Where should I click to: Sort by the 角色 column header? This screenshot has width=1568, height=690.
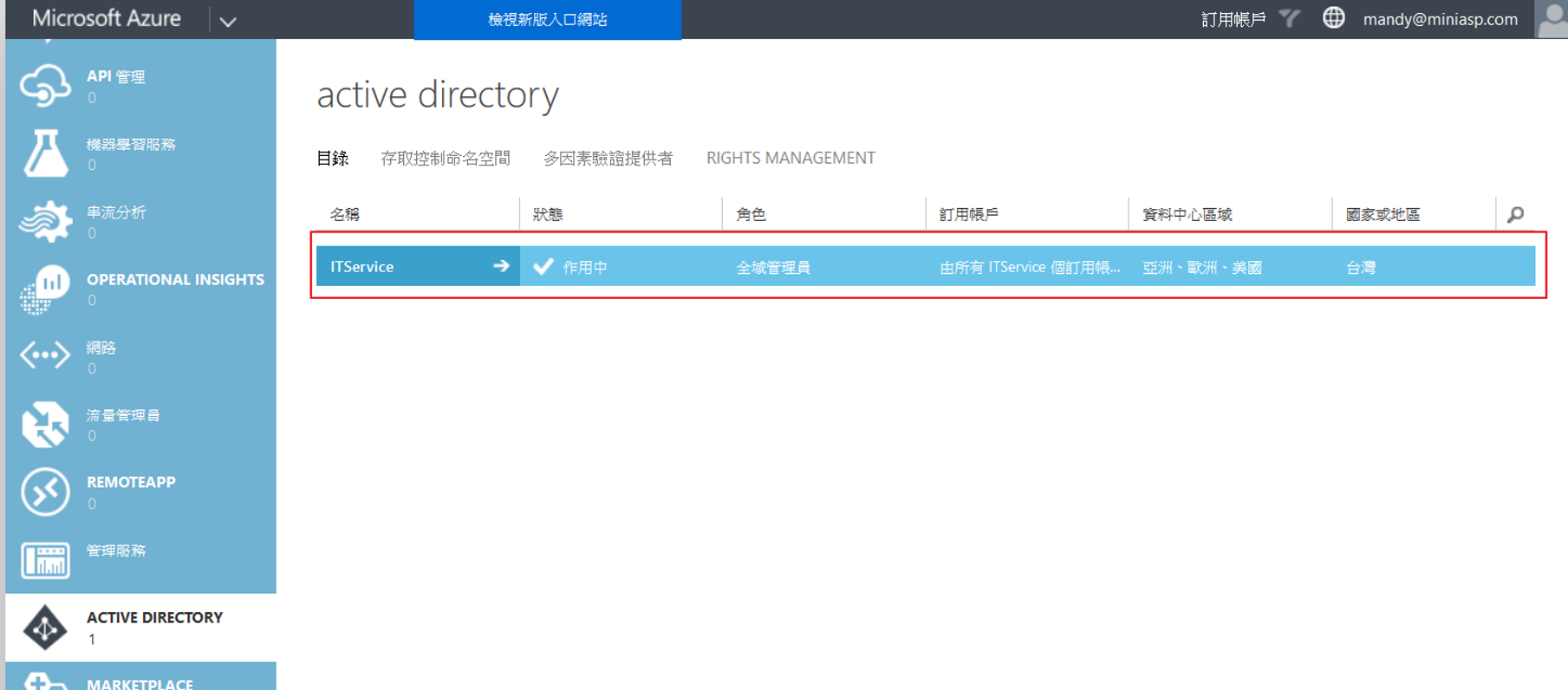(x=751, y=214)
